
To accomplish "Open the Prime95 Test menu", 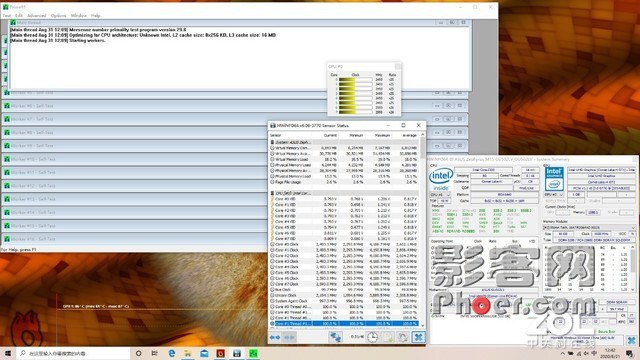I will tap(7, 16).
